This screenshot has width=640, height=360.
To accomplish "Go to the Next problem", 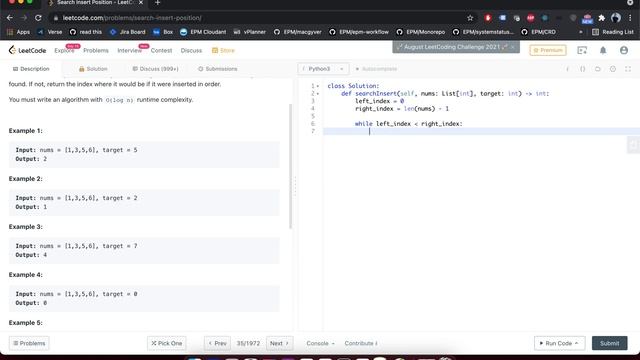I will tap(279, 343).
